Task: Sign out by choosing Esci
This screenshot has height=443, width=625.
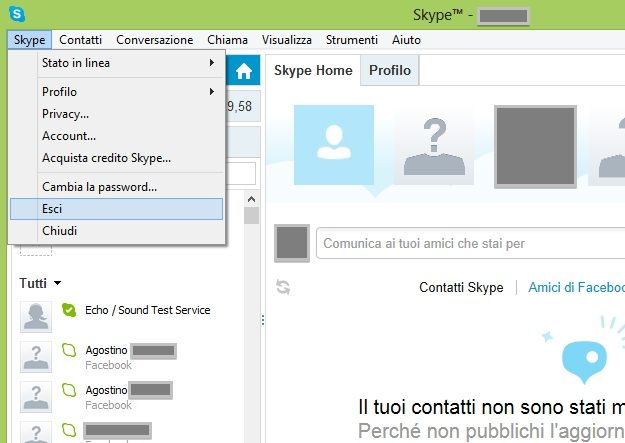Action: click(117, 209)
